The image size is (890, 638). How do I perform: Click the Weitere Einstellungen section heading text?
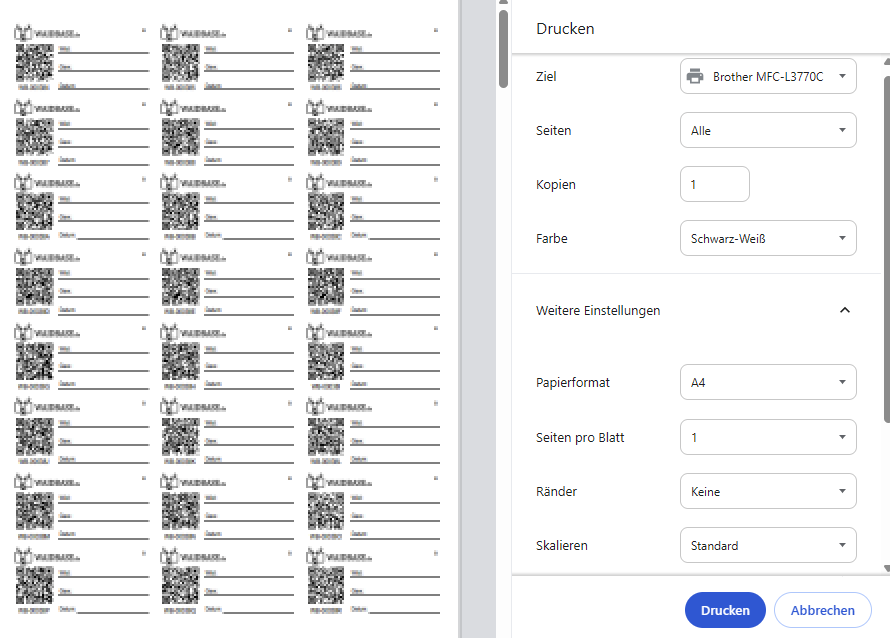point(598,311)
